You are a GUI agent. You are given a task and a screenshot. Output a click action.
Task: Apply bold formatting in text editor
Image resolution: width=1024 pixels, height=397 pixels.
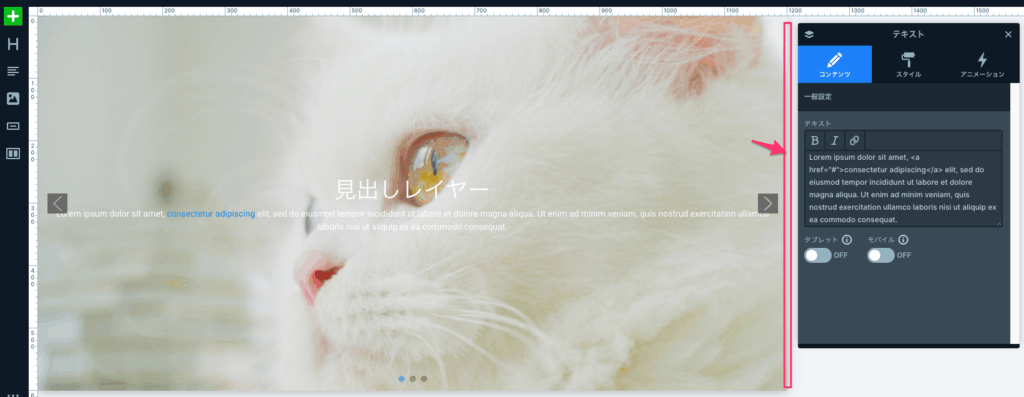[x=814, y=140]
